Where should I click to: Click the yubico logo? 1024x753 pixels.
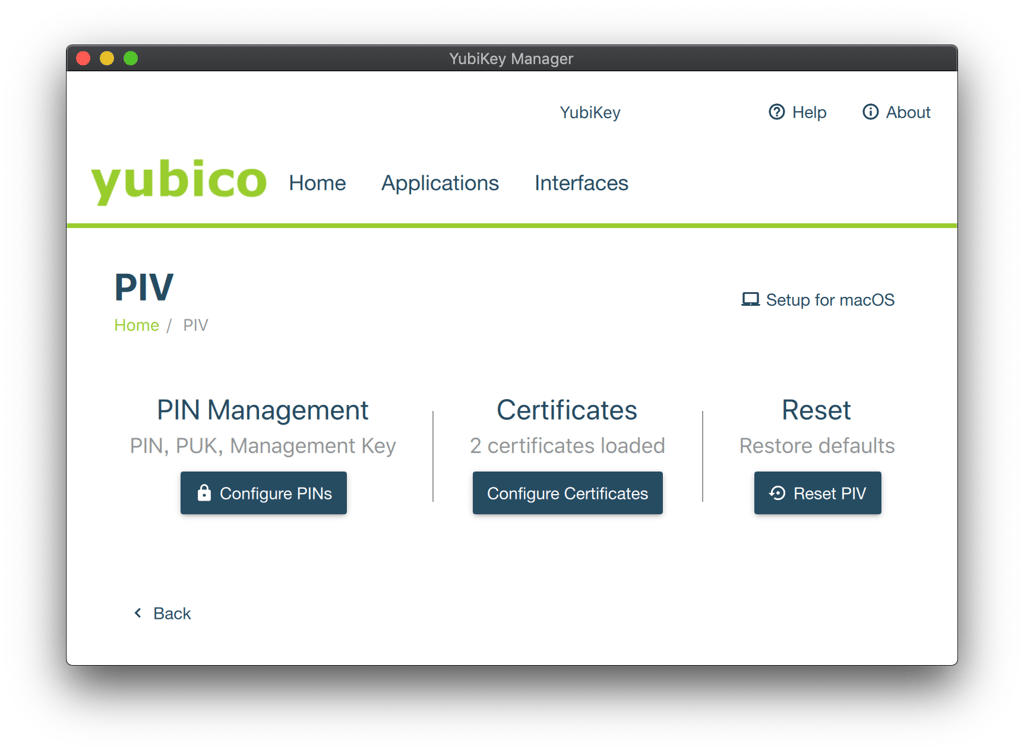[179, 182]
